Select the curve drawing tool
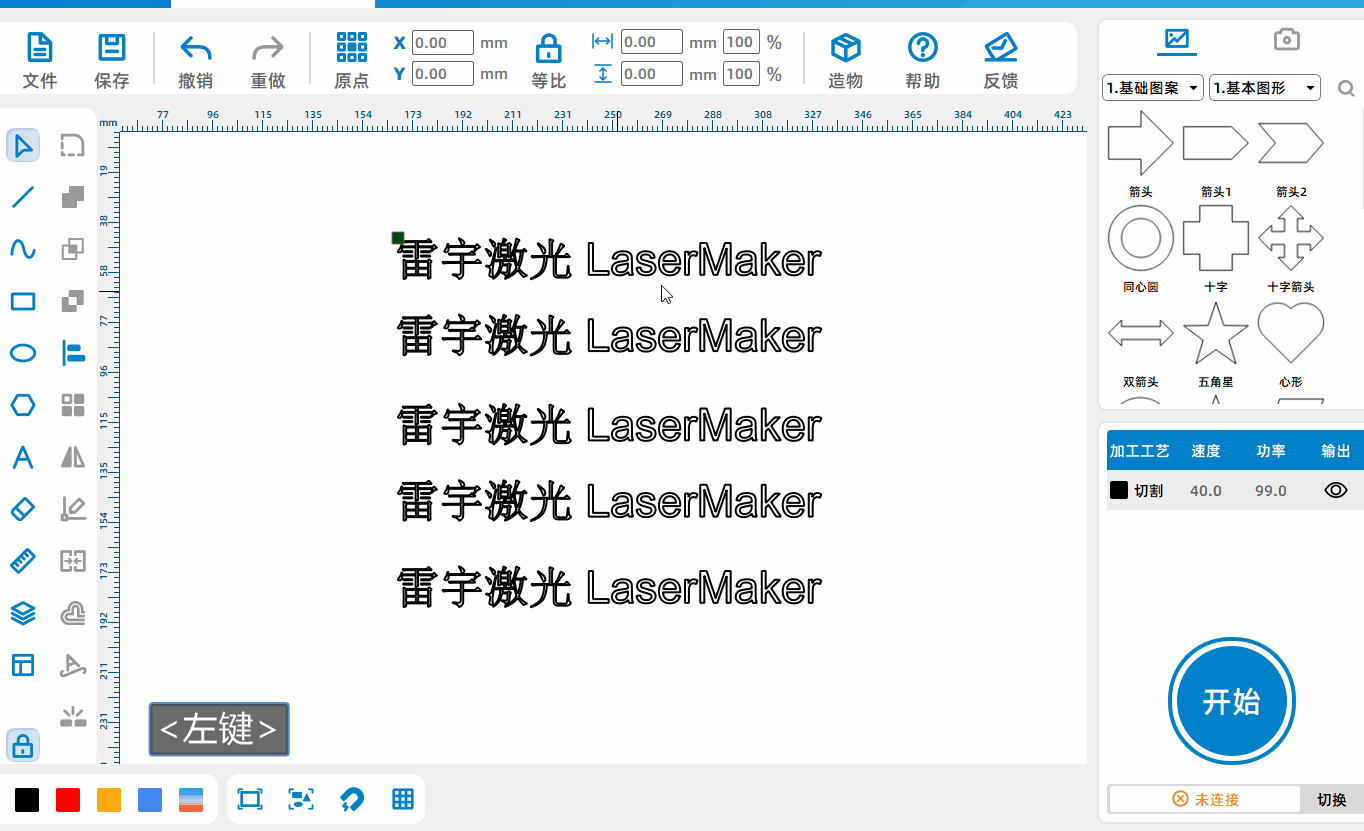1364x831 pixels. [x=23, y=249]
